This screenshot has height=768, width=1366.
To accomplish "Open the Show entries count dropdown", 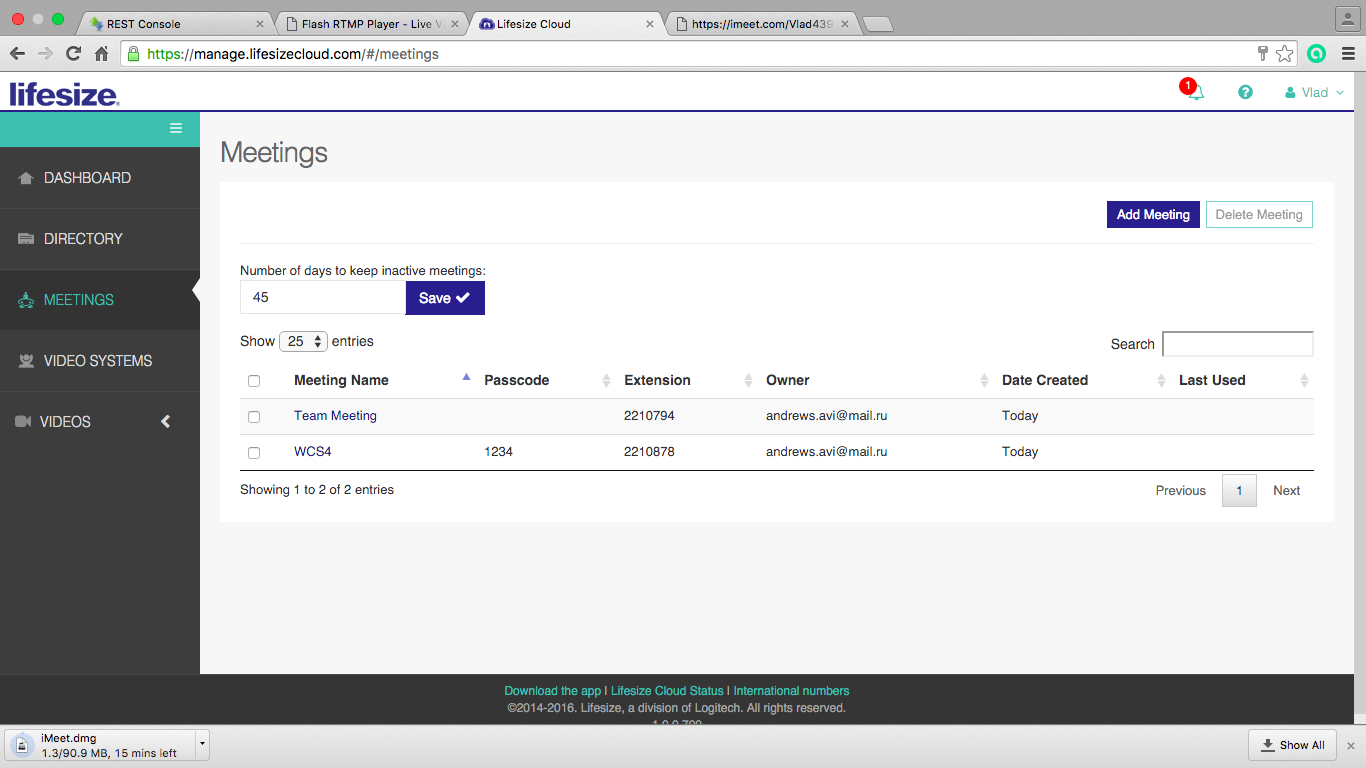I will pos(304,341).
